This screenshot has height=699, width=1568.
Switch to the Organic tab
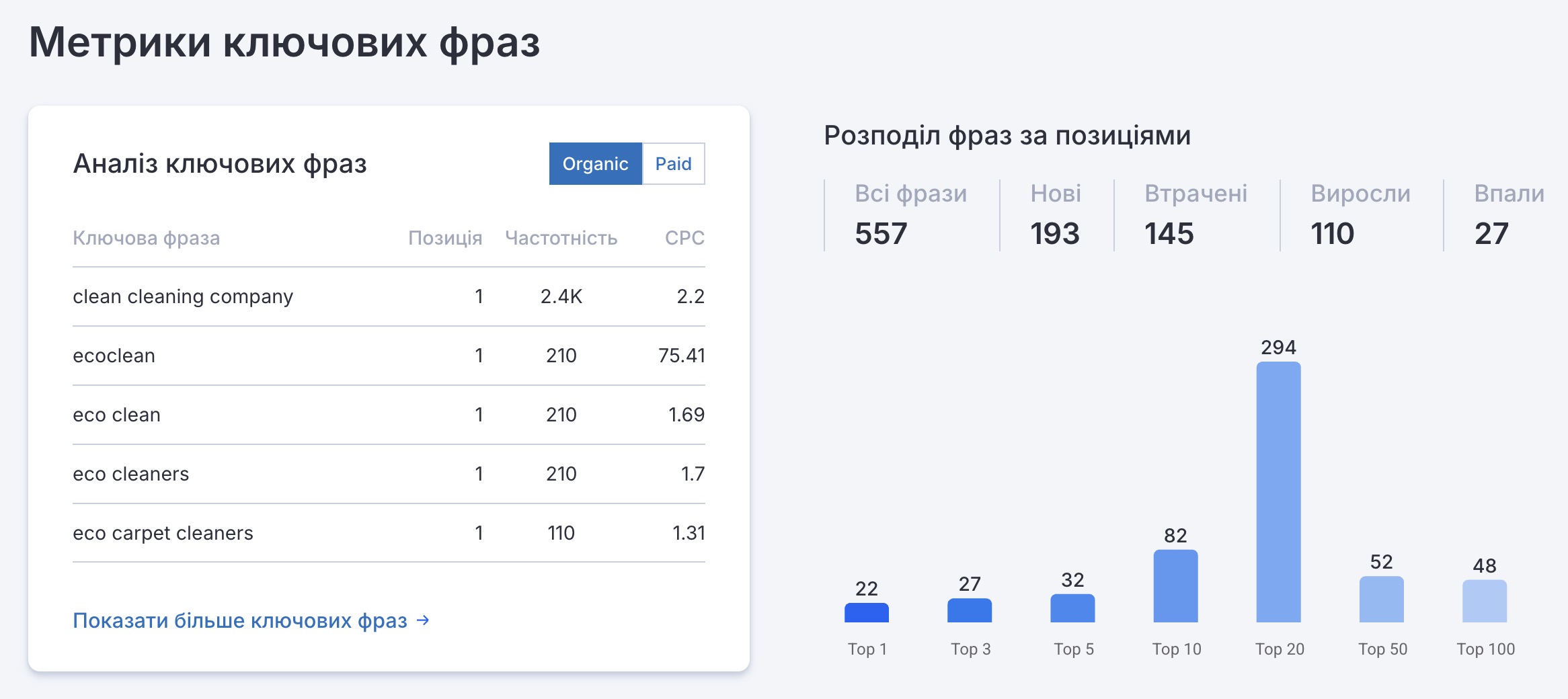click(595, 164)
